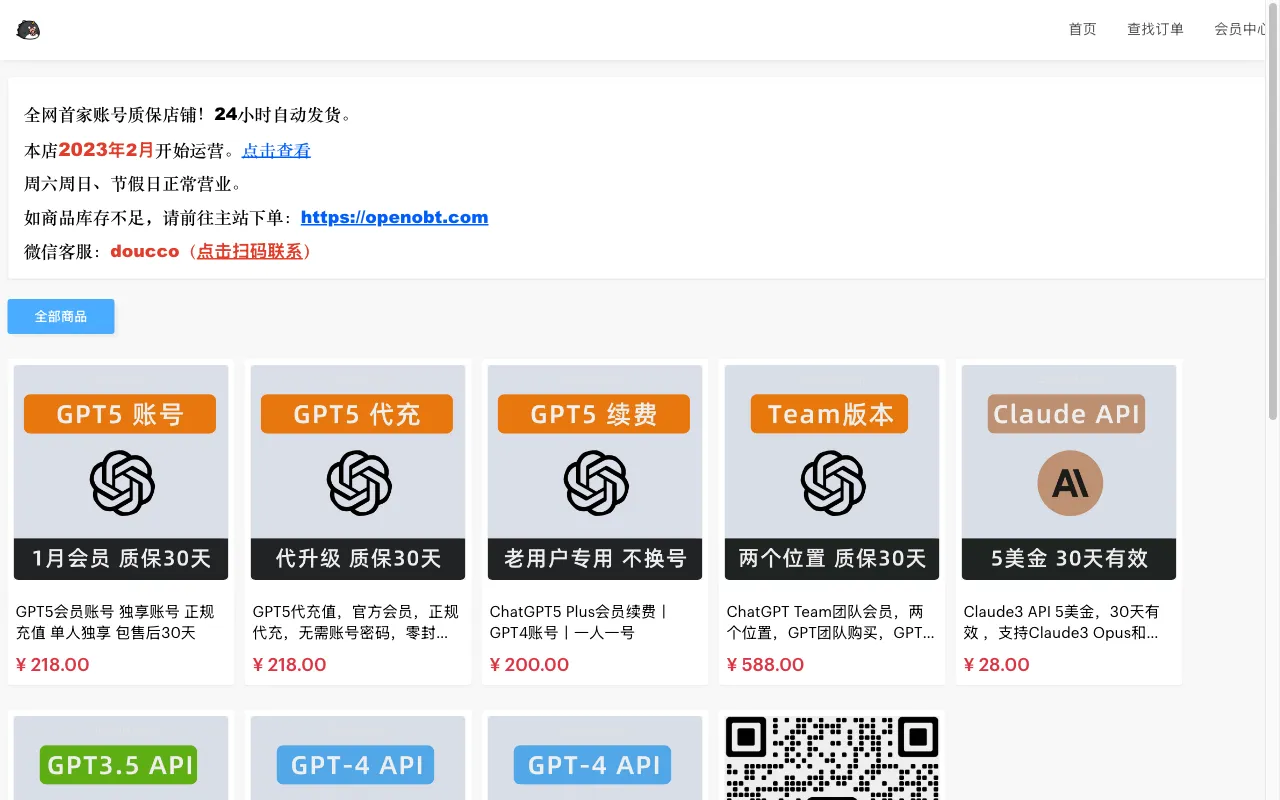
Task: Open the GPT3.5 API product card
Action: pyautogui.click(x=121, y=755)
